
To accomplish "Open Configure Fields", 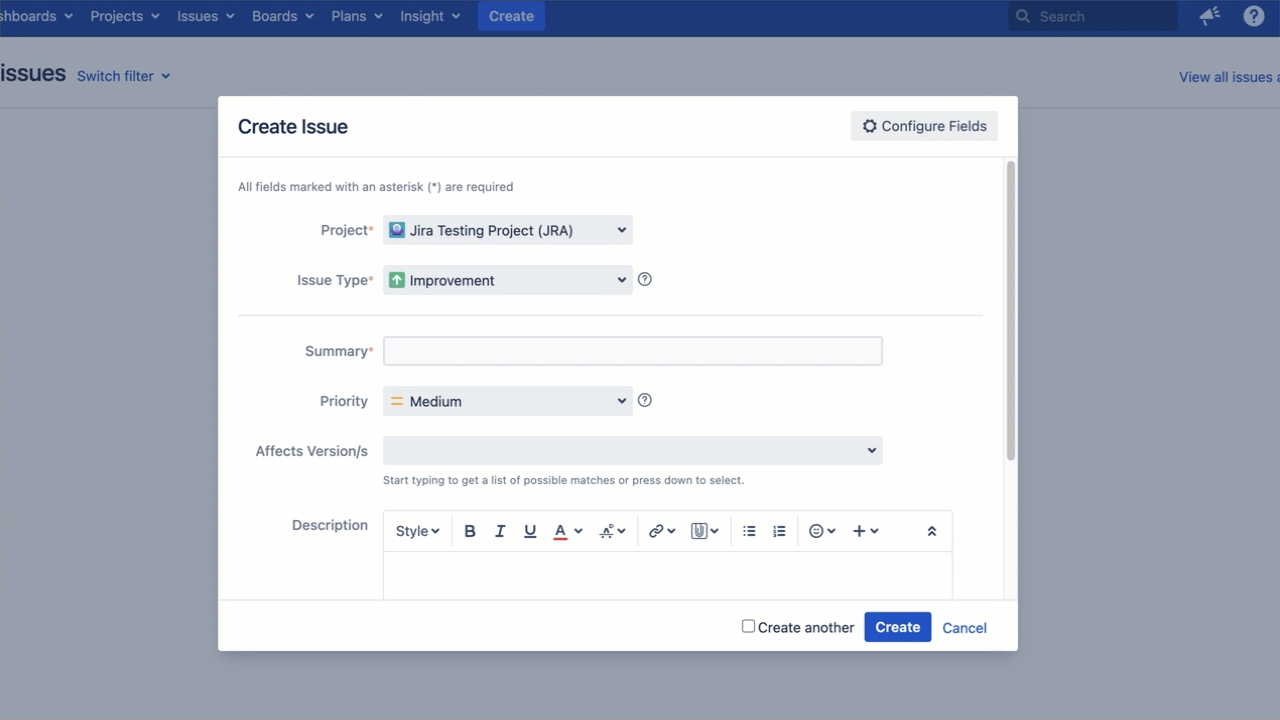I will tap(924, 126).
